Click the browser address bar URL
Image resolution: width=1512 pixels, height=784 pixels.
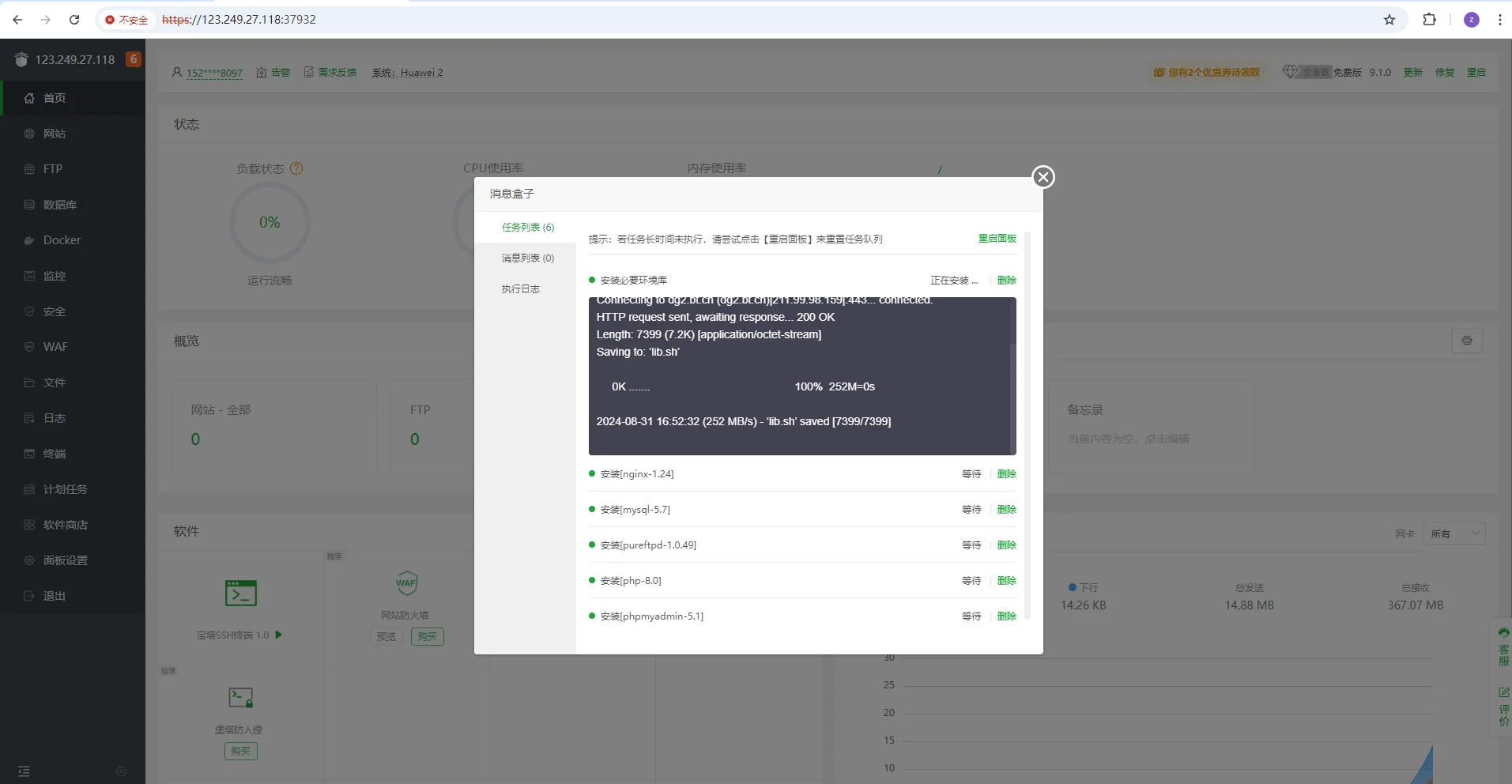pyautogui.click(x=239, y=20)
